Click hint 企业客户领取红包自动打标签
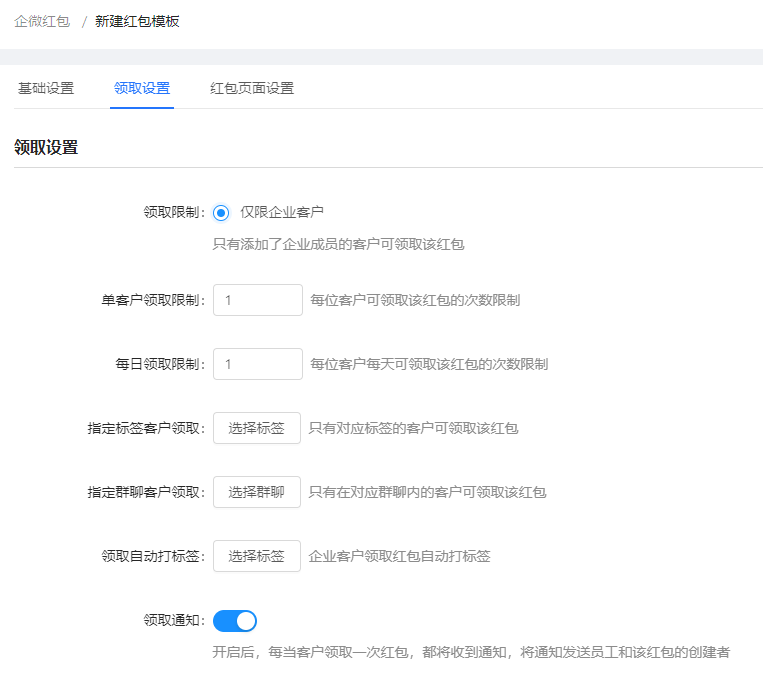 400,556
